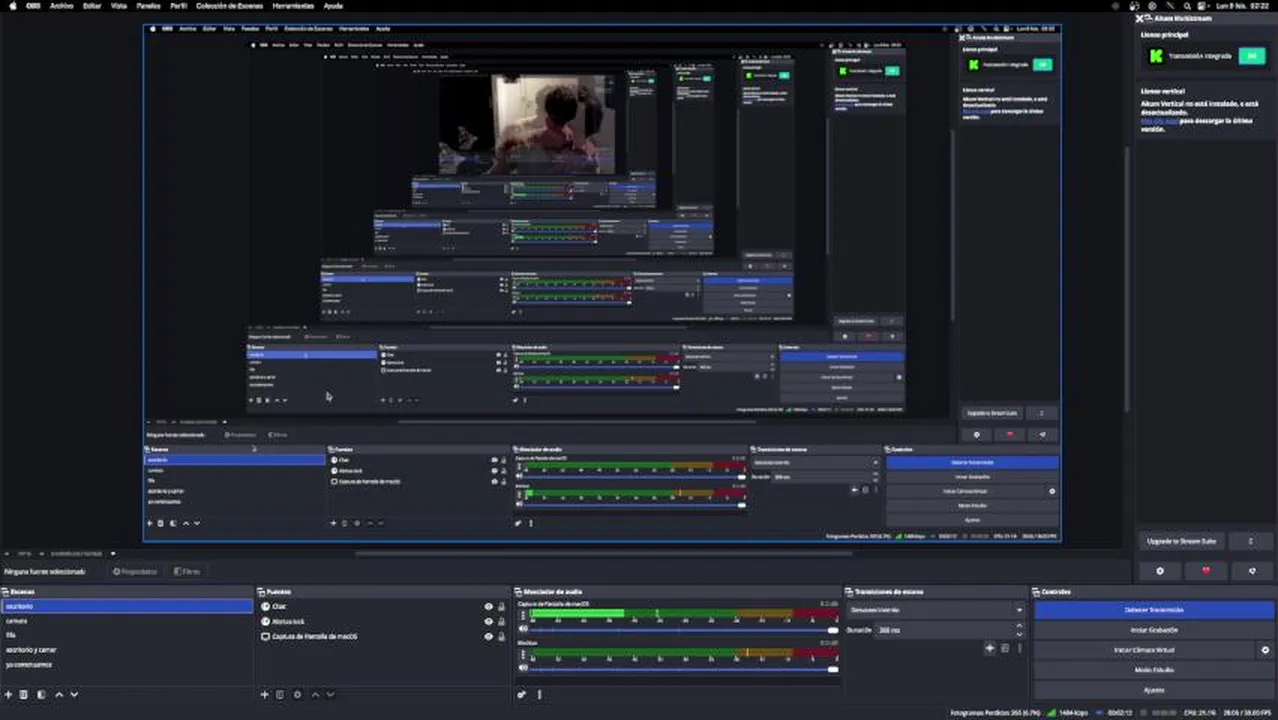Open the Herramientas menu
This screenshot has height=720, width=1278.
pyautogui.click(x=293, y=6)
